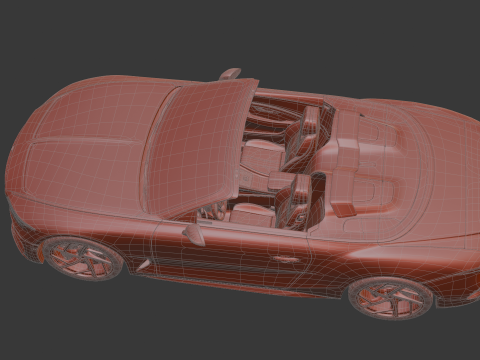This screenshot has width=480, height=360.
Task: Click the far-side door mirror
Action: [x=230, y=74]
